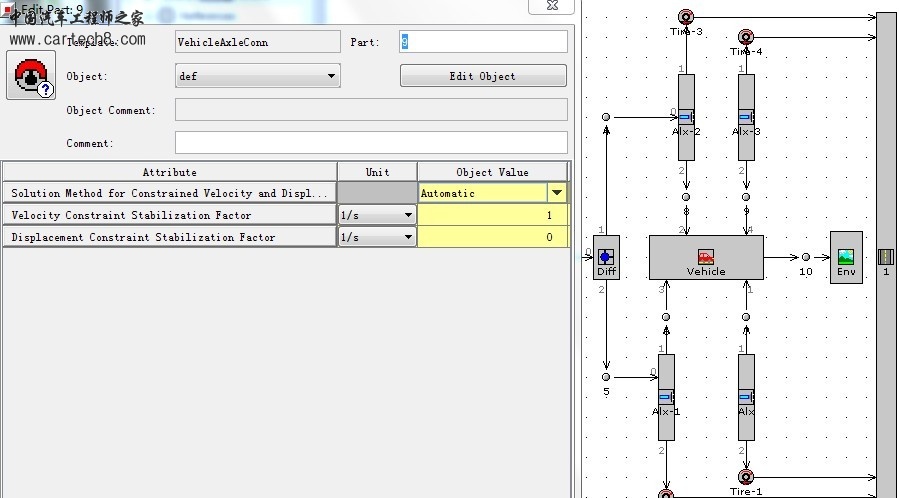
Task: Click the Attribute column header
Action: (x=170, y=172)
